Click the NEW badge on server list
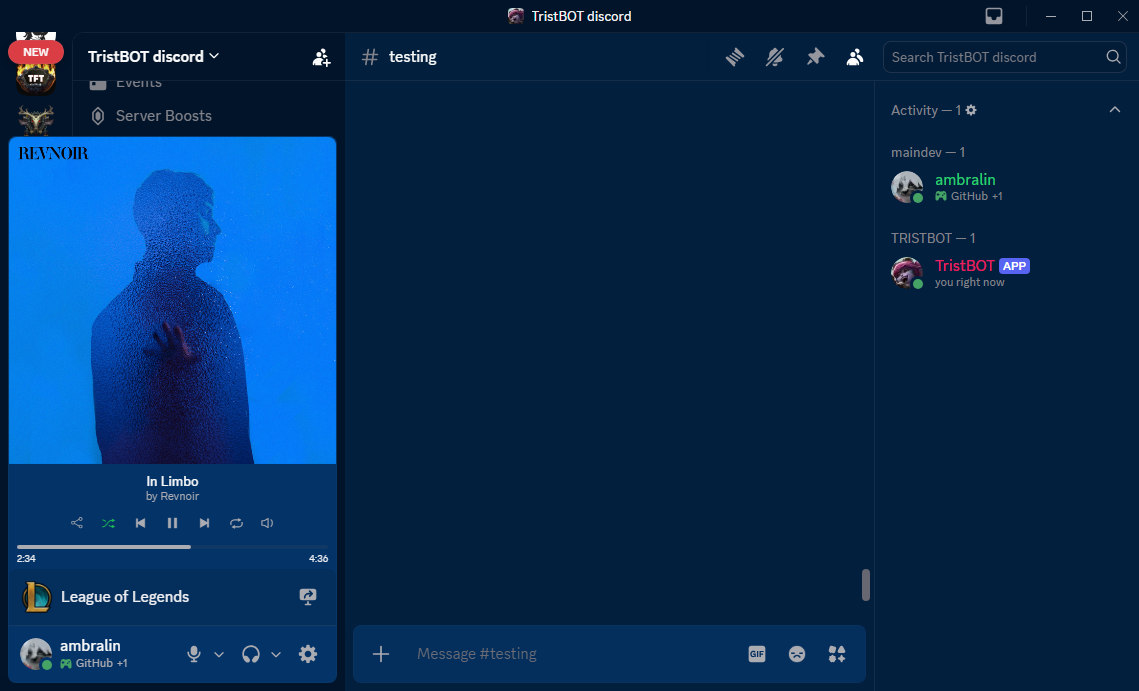Screen dimensions: 1139x691 click(x=36, y=52)
